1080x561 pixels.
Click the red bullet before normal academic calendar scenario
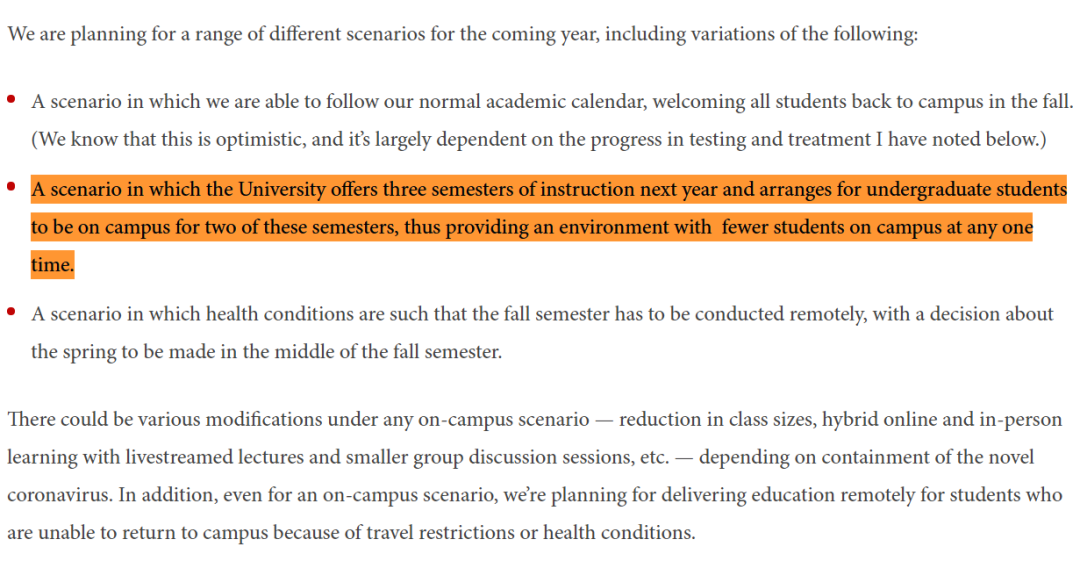[11, 99]
